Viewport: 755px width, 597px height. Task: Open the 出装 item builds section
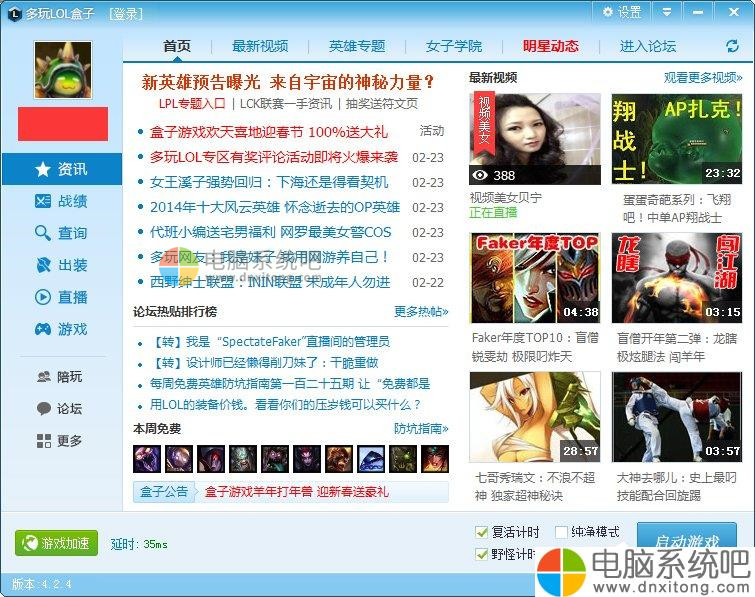(62, 265)
